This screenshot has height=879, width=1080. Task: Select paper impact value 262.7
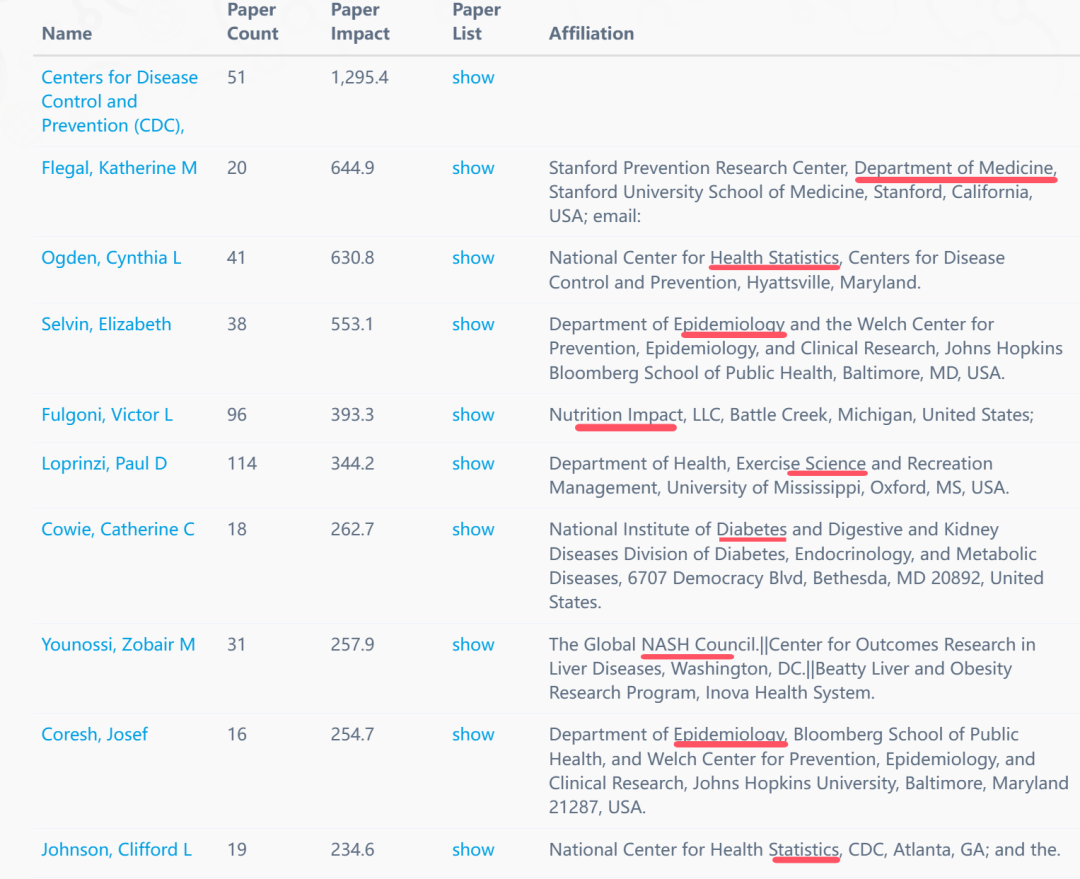click(353, 530)
